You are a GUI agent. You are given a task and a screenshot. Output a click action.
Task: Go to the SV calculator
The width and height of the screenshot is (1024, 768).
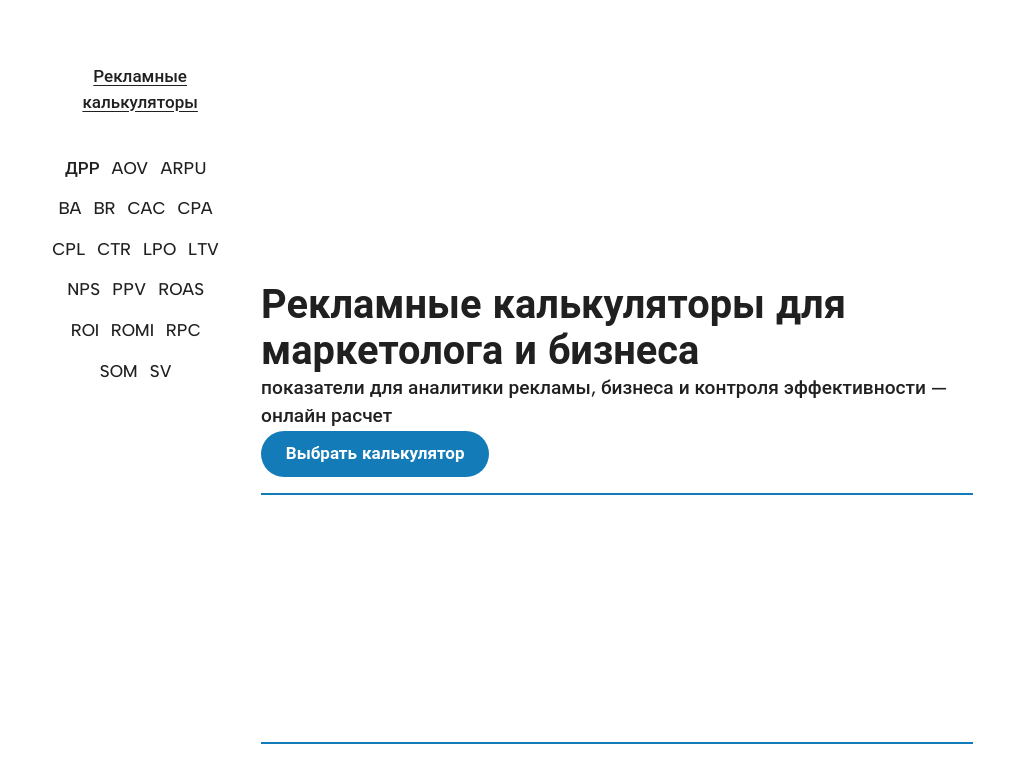(160, 372)
